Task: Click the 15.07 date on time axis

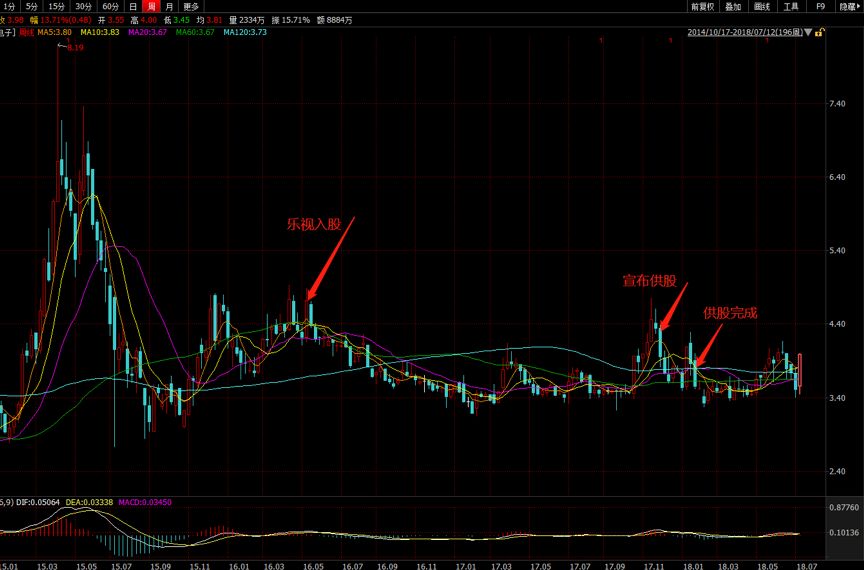Action: pos(121,566)
